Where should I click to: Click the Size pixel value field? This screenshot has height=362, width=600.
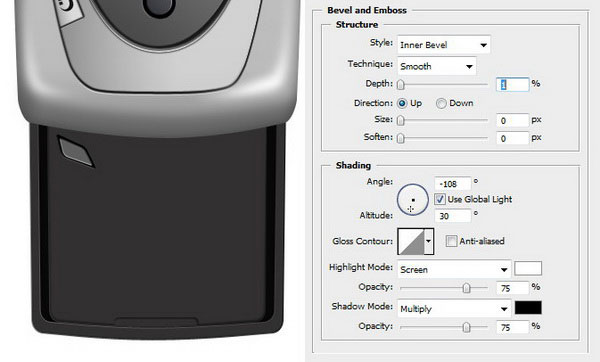click(x=513, y=120)
